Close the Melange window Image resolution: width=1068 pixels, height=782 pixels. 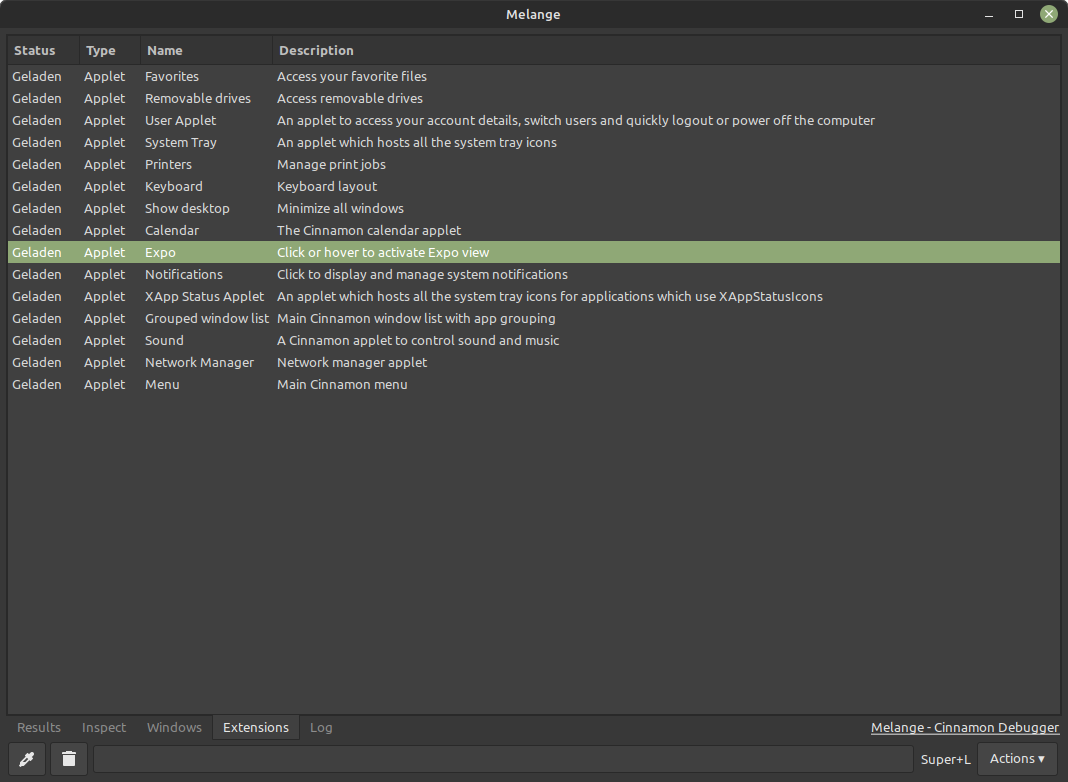(1049, 14)
